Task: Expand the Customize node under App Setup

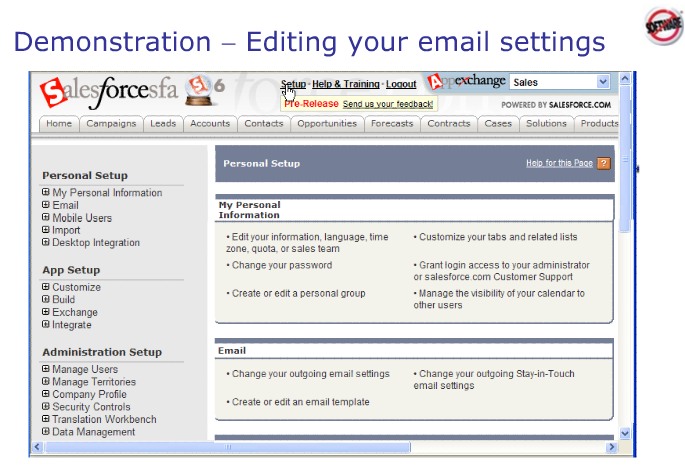Action: click(46, 288)
